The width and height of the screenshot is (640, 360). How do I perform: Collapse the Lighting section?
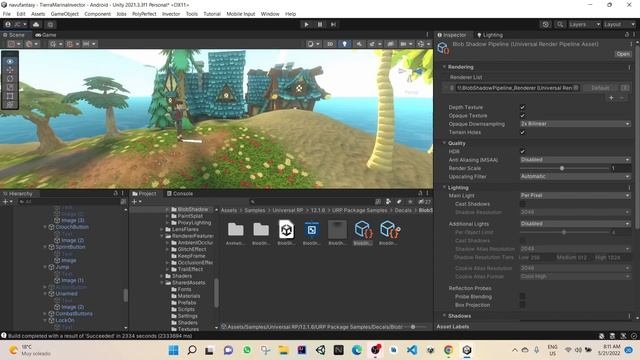[444, 187]
